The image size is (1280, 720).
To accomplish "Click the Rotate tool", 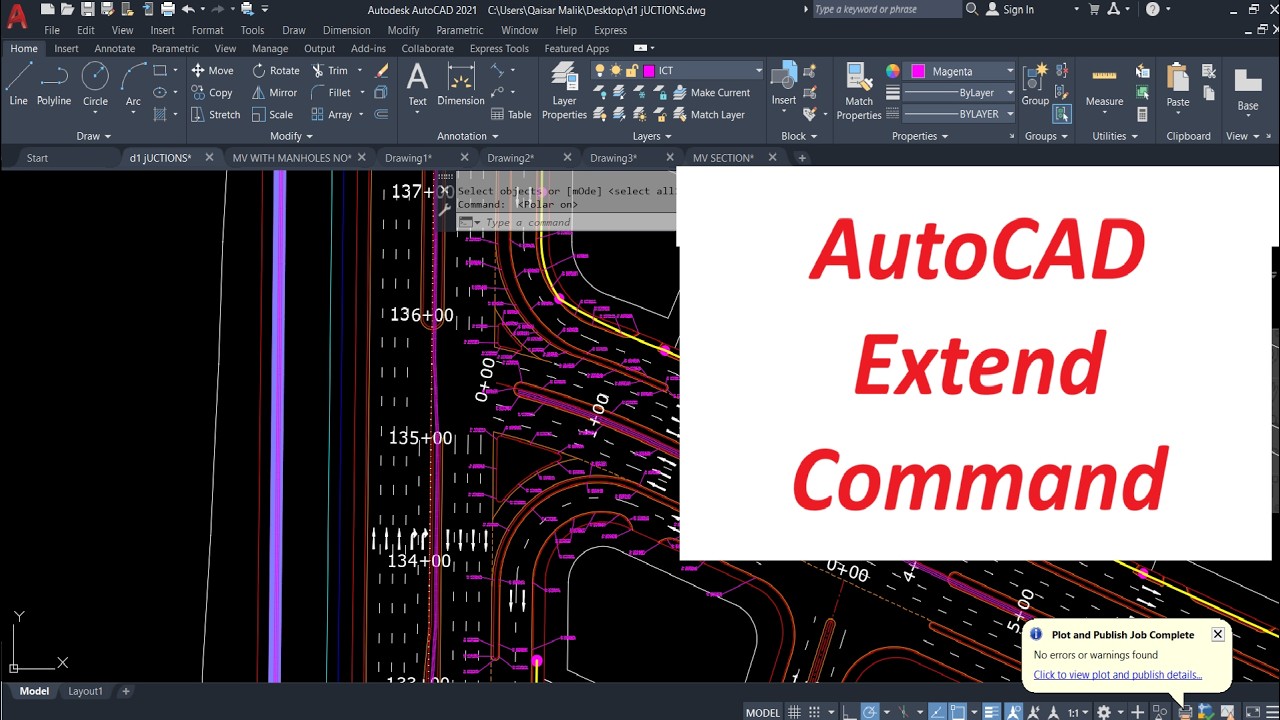I will tap(276, 70).
